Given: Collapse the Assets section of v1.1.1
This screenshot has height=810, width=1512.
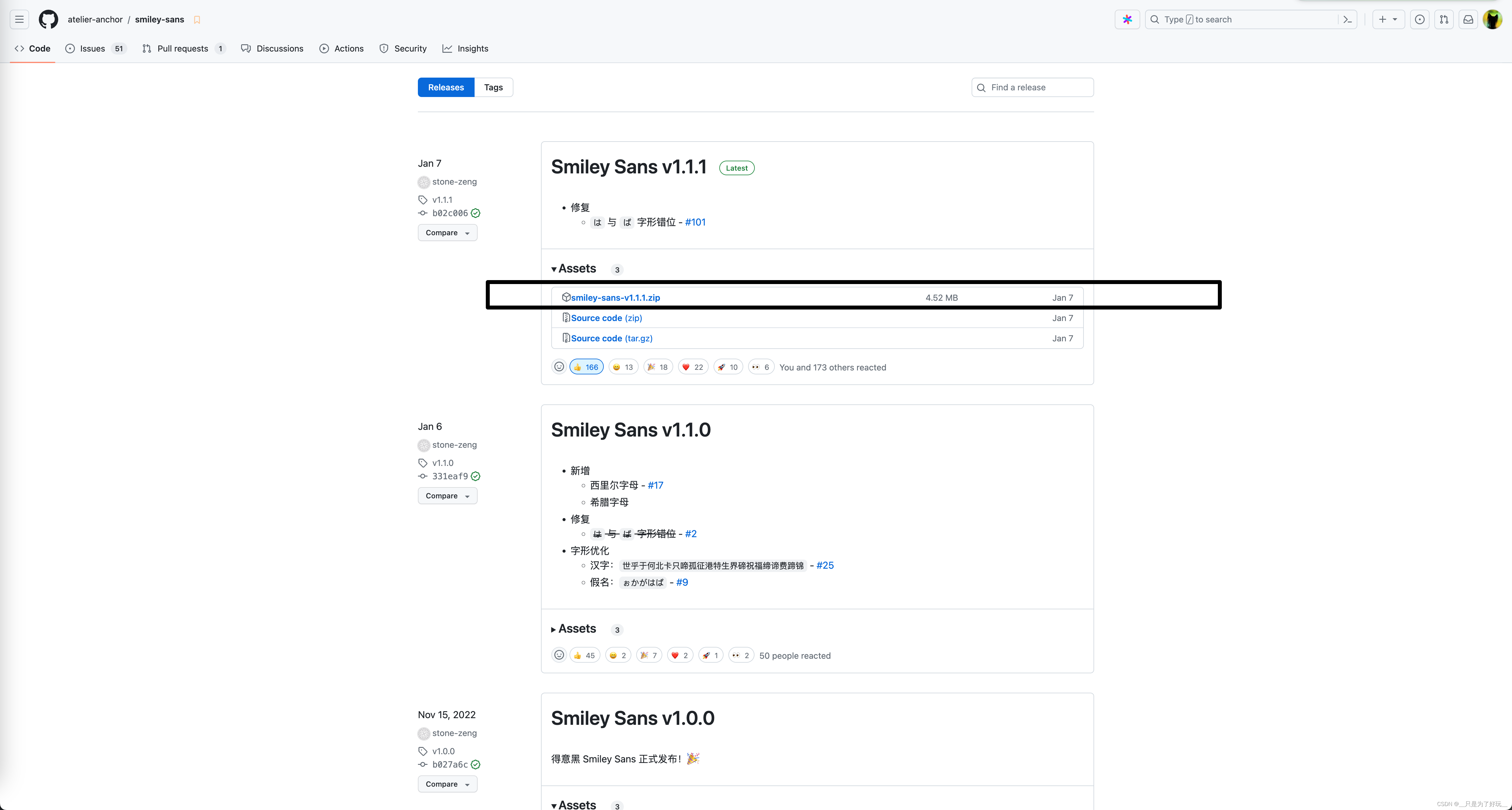Looking at the screenshot, I should pos(573,268).
